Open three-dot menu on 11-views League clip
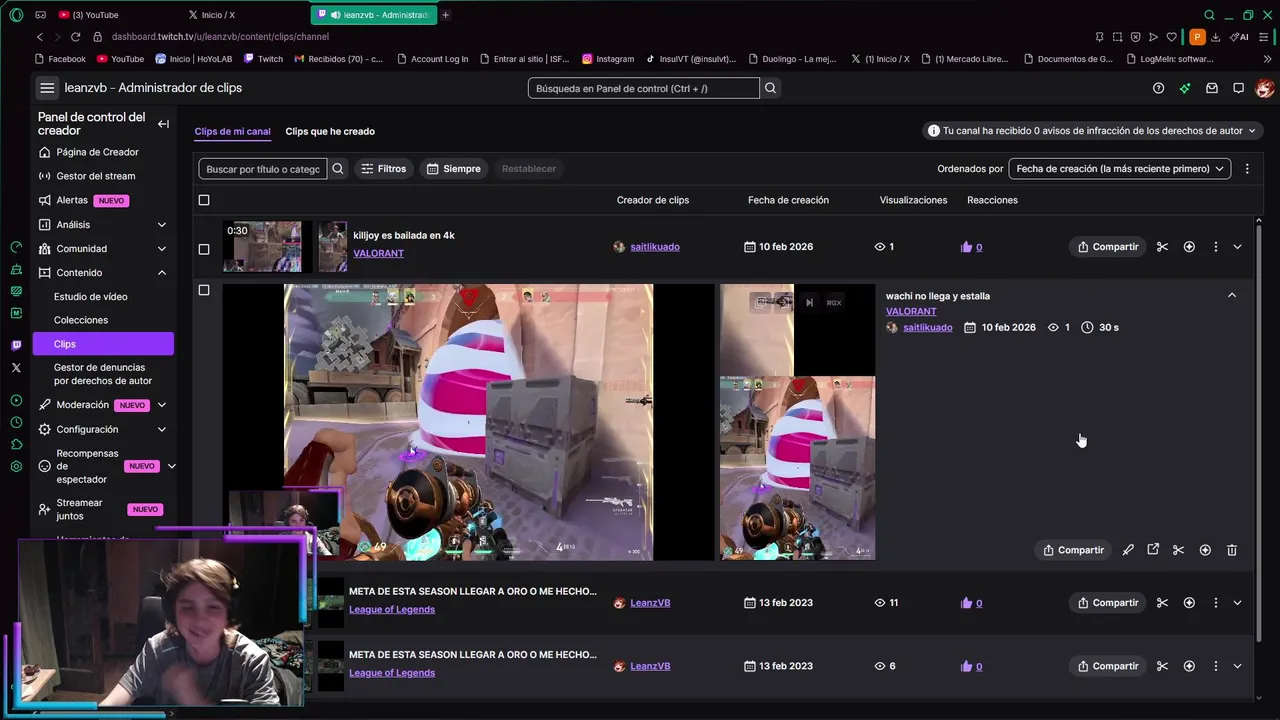 (x=1216, y=603)
